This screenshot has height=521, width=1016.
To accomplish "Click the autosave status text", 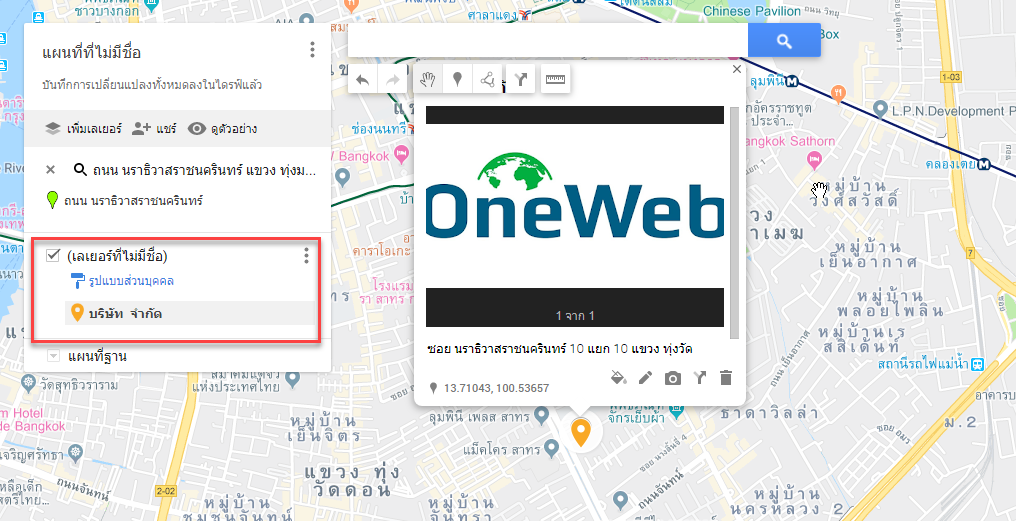I will (152, 85).
